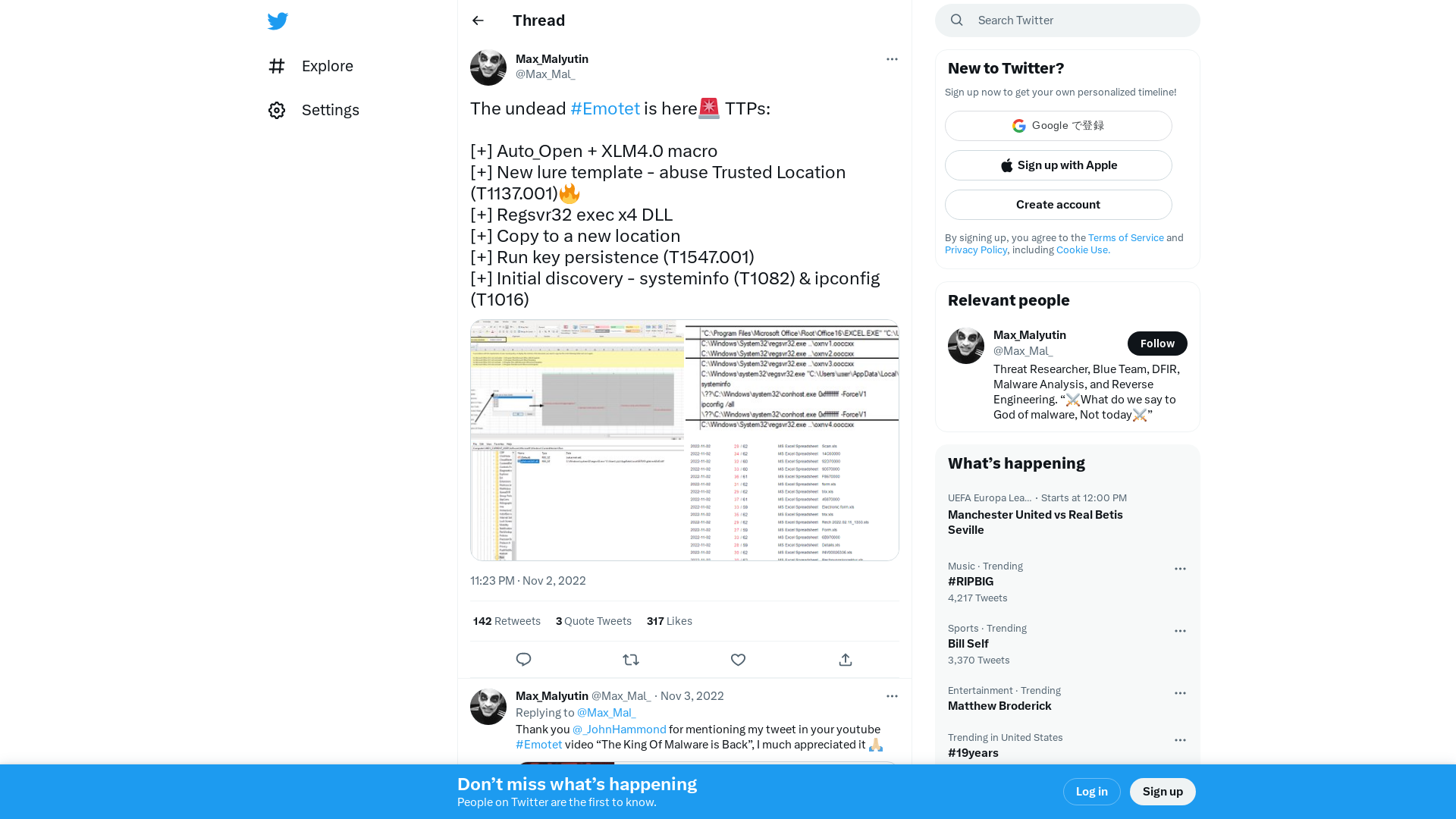This screenshot has height=819, width=1456.
Task: Open #Emotet hashtag link
Action: coord(605,109)
